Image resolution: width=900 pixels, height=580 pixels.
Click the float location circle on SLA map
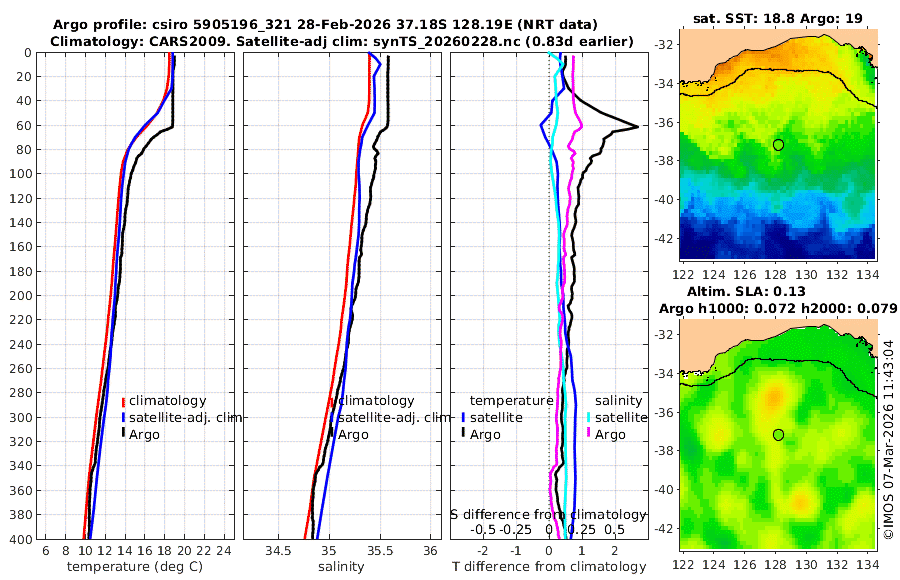(x=778, y=435)
